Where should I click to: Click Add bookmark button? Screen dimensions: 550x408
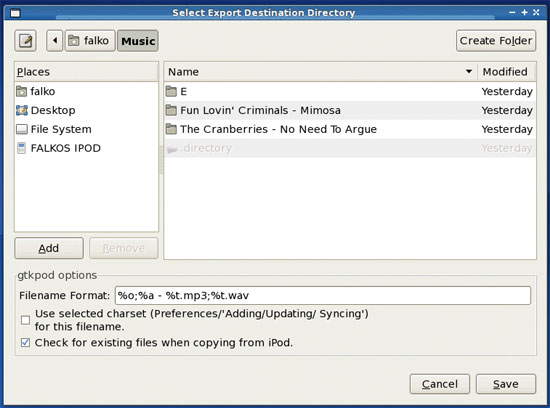49,248
